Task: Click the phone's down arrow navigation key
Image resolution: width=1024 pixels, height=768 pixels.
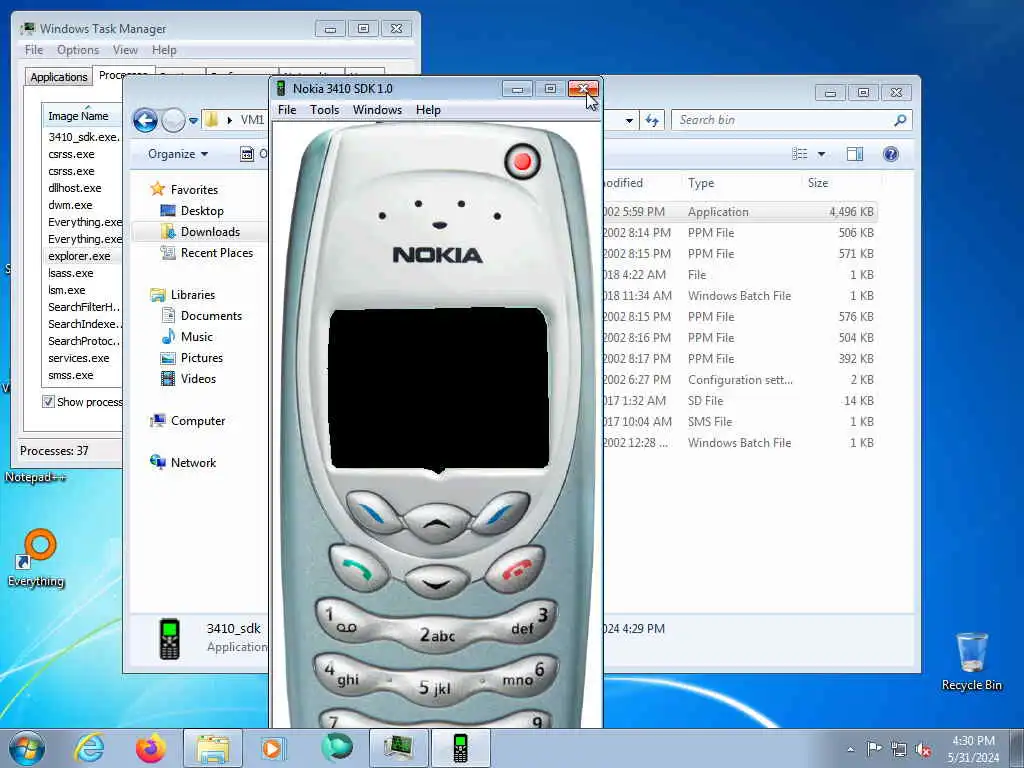Action: tap(436, 582)
